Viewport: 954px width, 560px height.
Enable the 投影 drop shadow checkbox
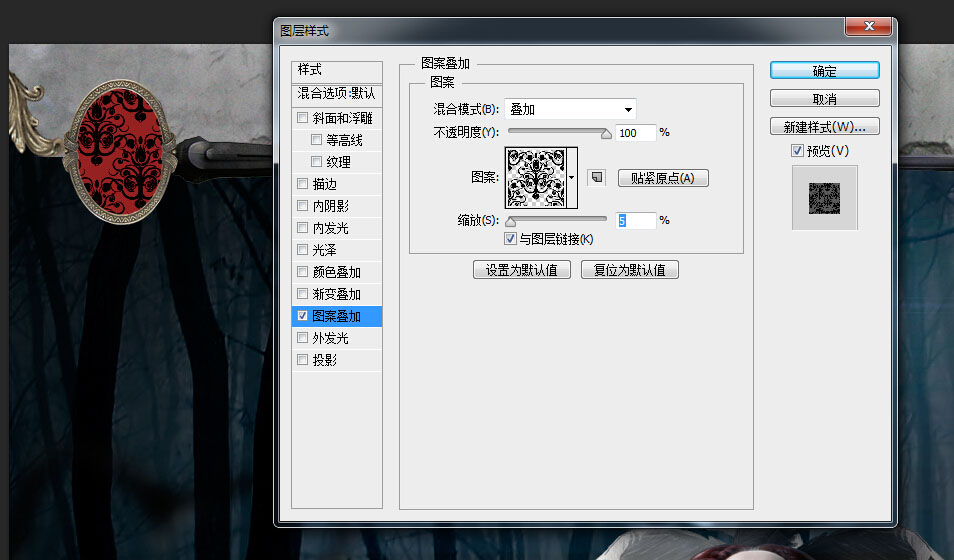[302, 359]
